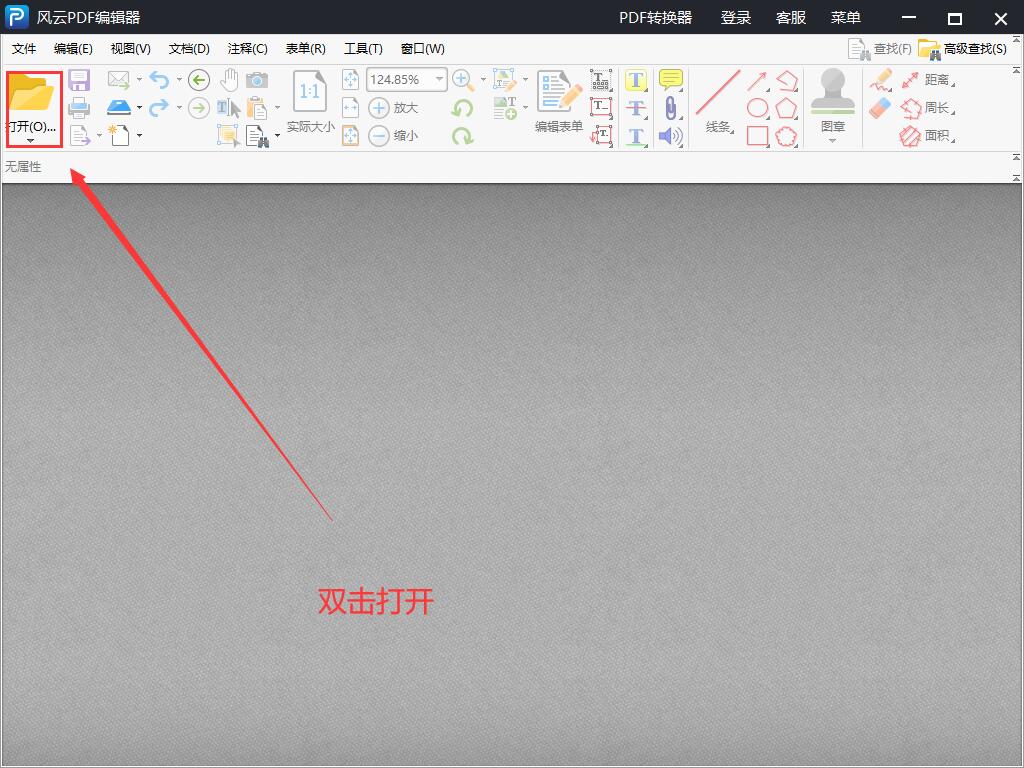Select the arrow drawing tool
1024x768 pixels.
[758, 80]
